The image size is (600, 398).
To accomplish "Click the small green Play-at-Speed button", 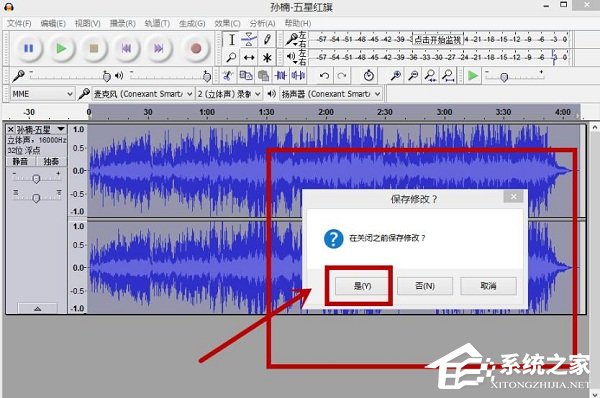I will pos(473,75).
